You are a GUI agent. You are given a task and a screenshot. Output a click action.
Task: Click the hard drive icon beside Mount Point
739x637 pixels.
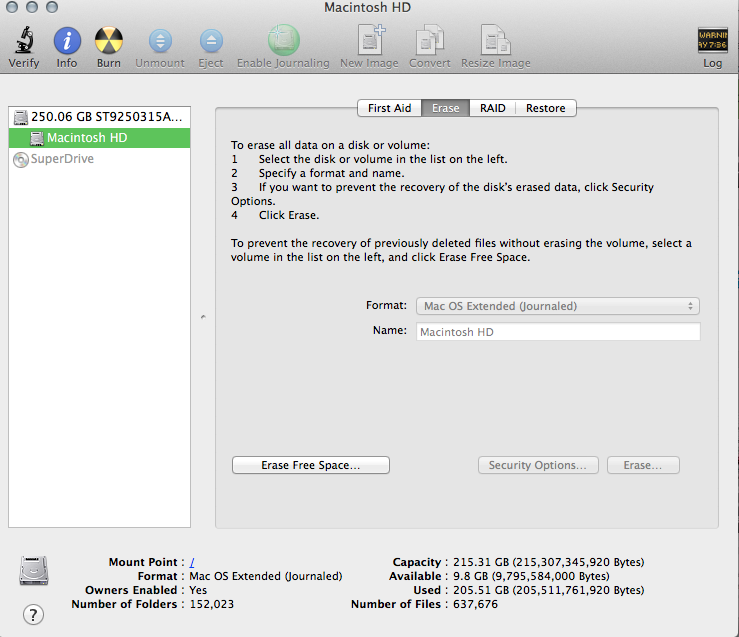pyautogui.click(x=33, y=571)
